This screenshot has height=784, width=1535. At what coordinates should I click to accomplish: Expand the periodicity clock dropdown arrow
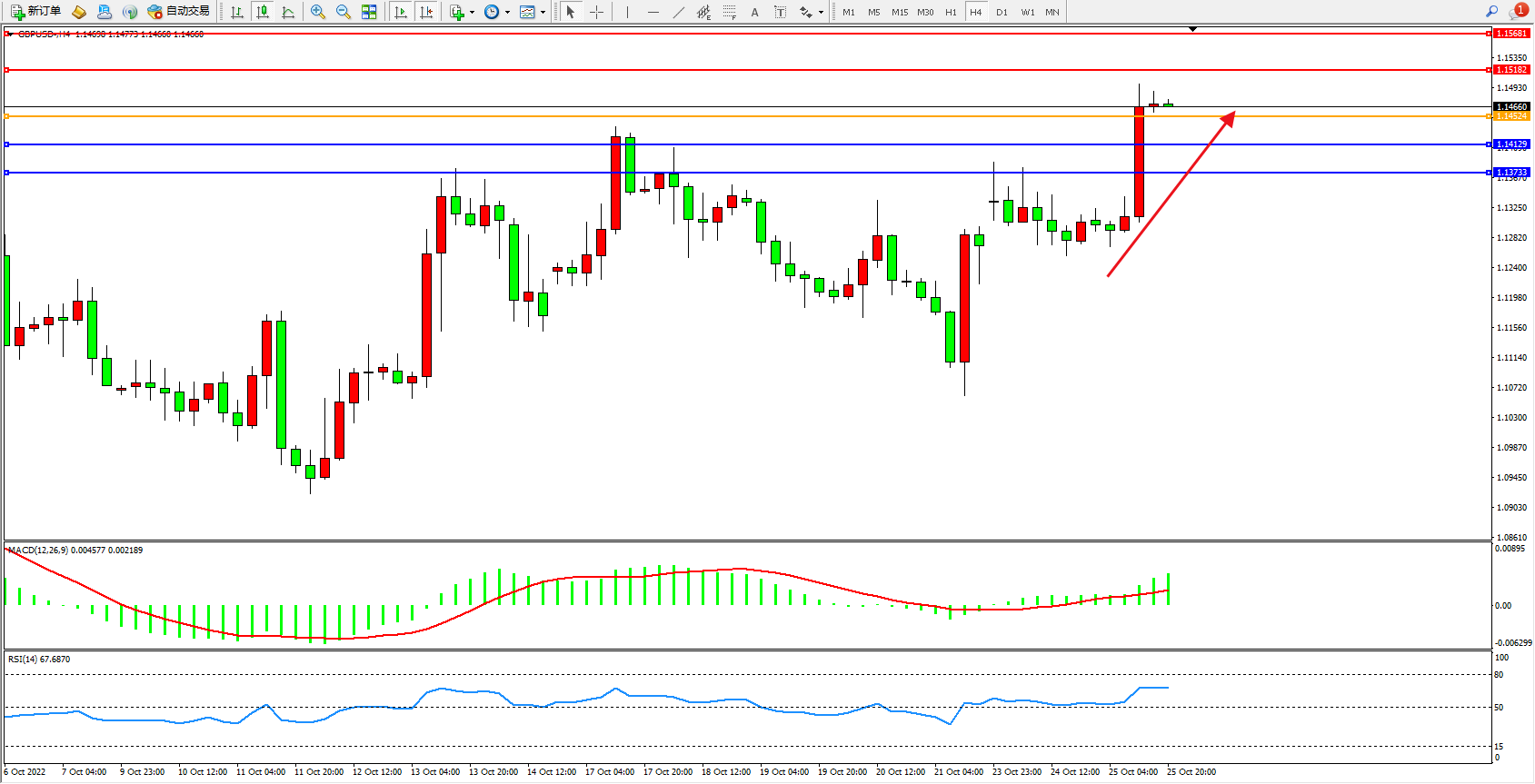507,13
